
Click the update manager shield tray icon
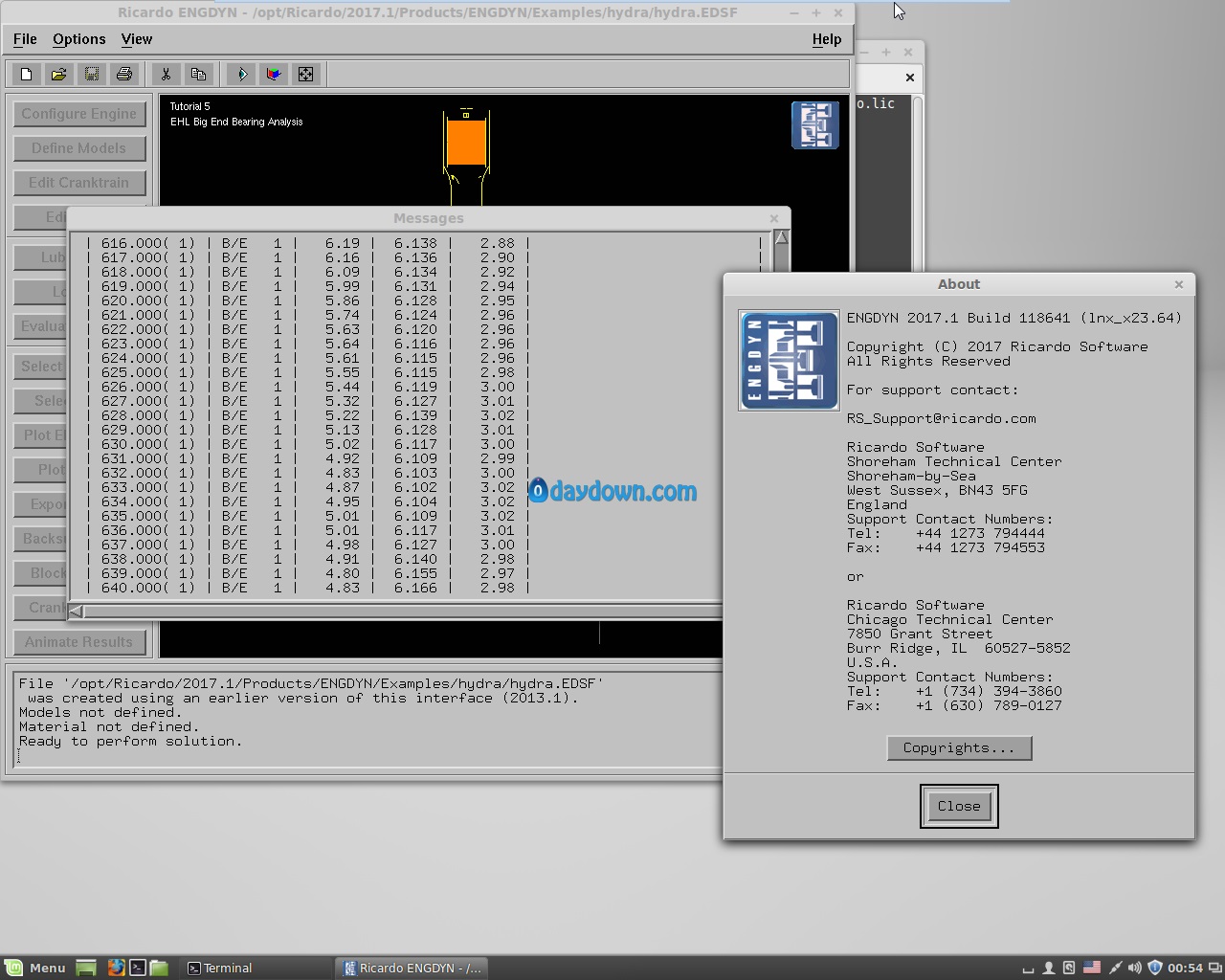tap(1154, 968)
